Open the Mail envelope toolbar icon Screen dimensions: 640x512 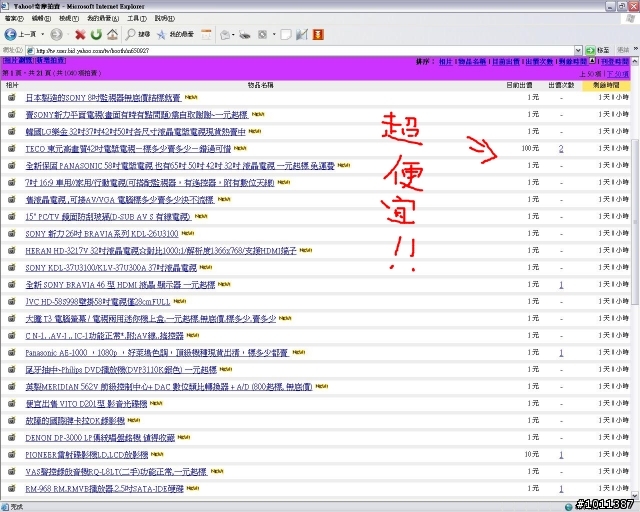pyautogui.click(x=224, y=35)
